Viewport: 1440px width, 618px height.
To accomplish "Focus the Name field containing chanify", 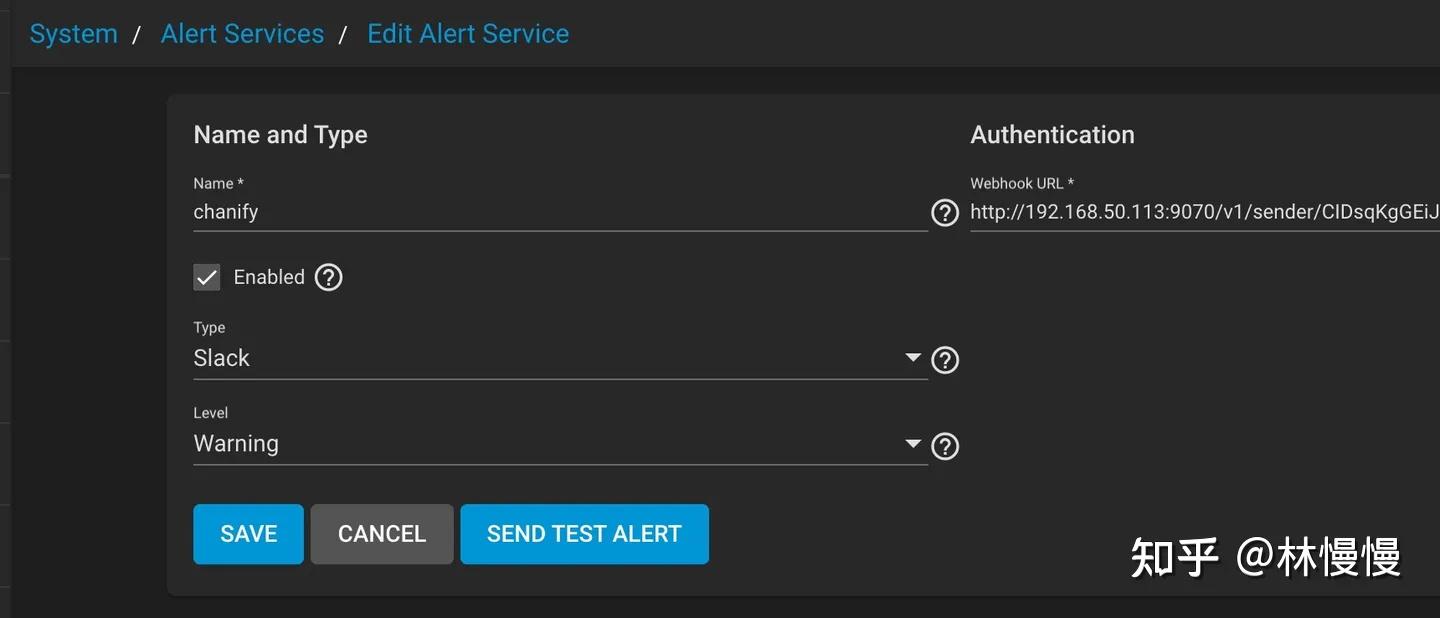I will click(x=560, y=212).
